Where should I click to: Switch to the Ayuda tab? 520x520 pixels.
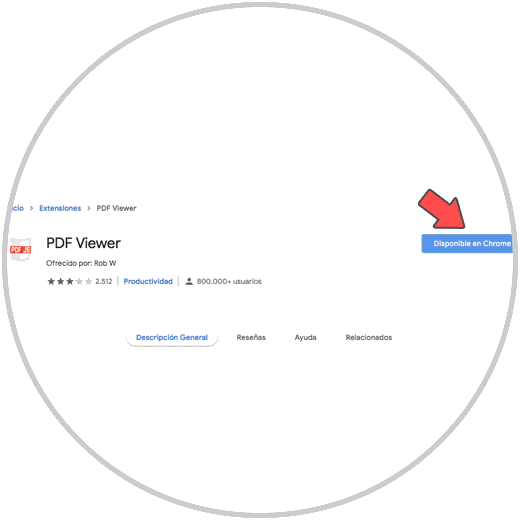click(x=305, y=337)
